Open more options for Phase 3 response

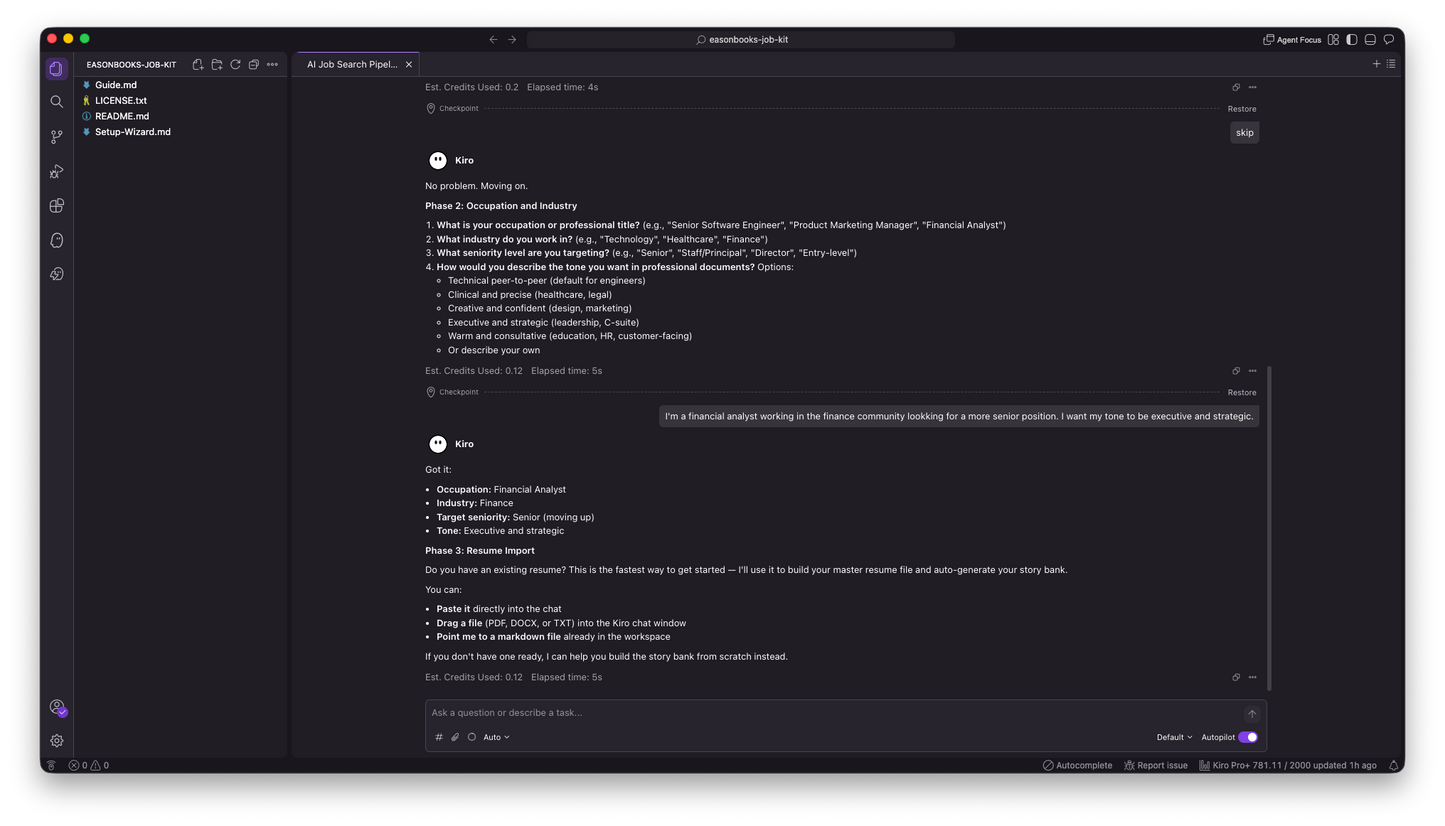pos(1252,677)
